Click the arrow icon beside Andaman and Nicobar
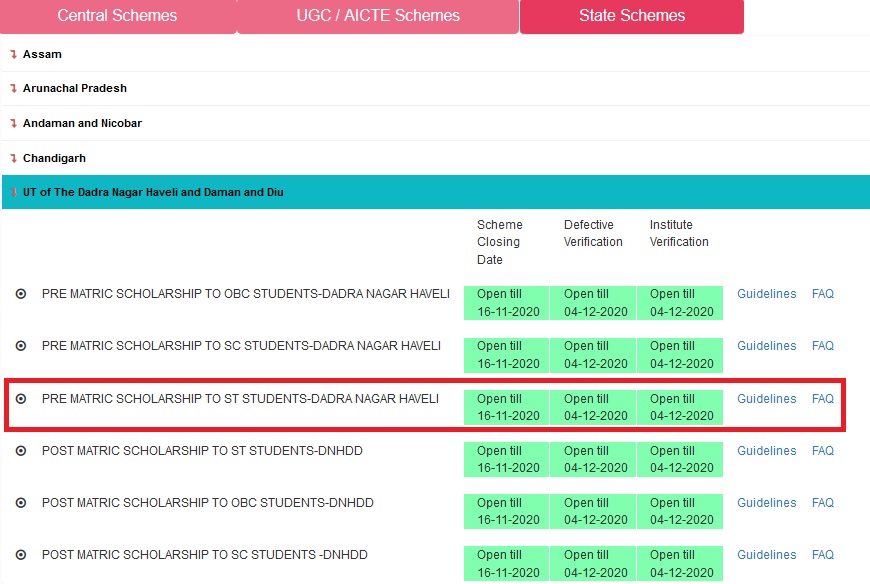This screenshot has width=870, height=584. point(13,123)
